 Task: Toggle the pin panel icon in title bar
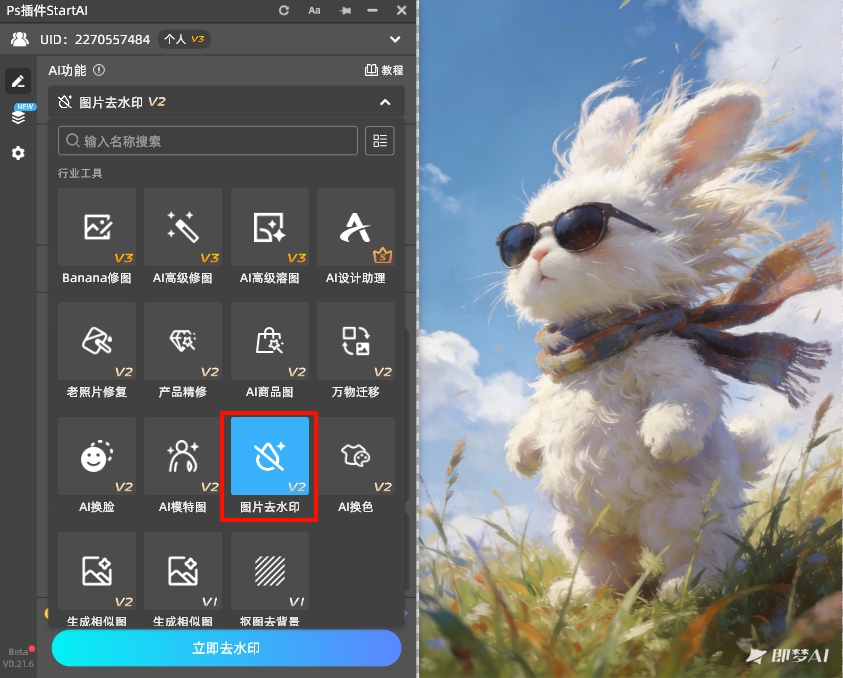click(x=346, y=10)
